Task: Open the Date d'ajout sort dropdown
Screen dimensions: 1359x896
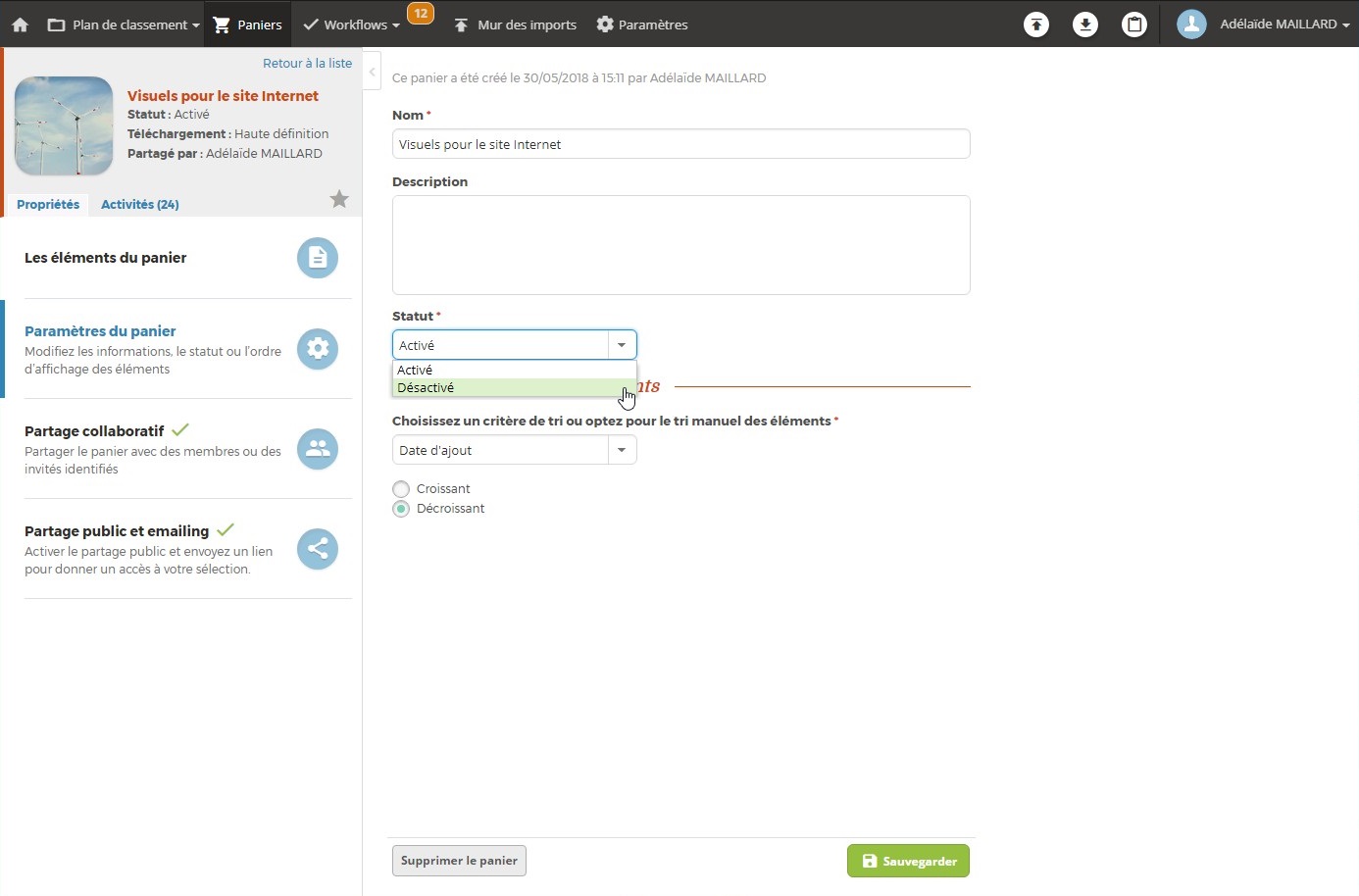Action: tap(514, 450)
